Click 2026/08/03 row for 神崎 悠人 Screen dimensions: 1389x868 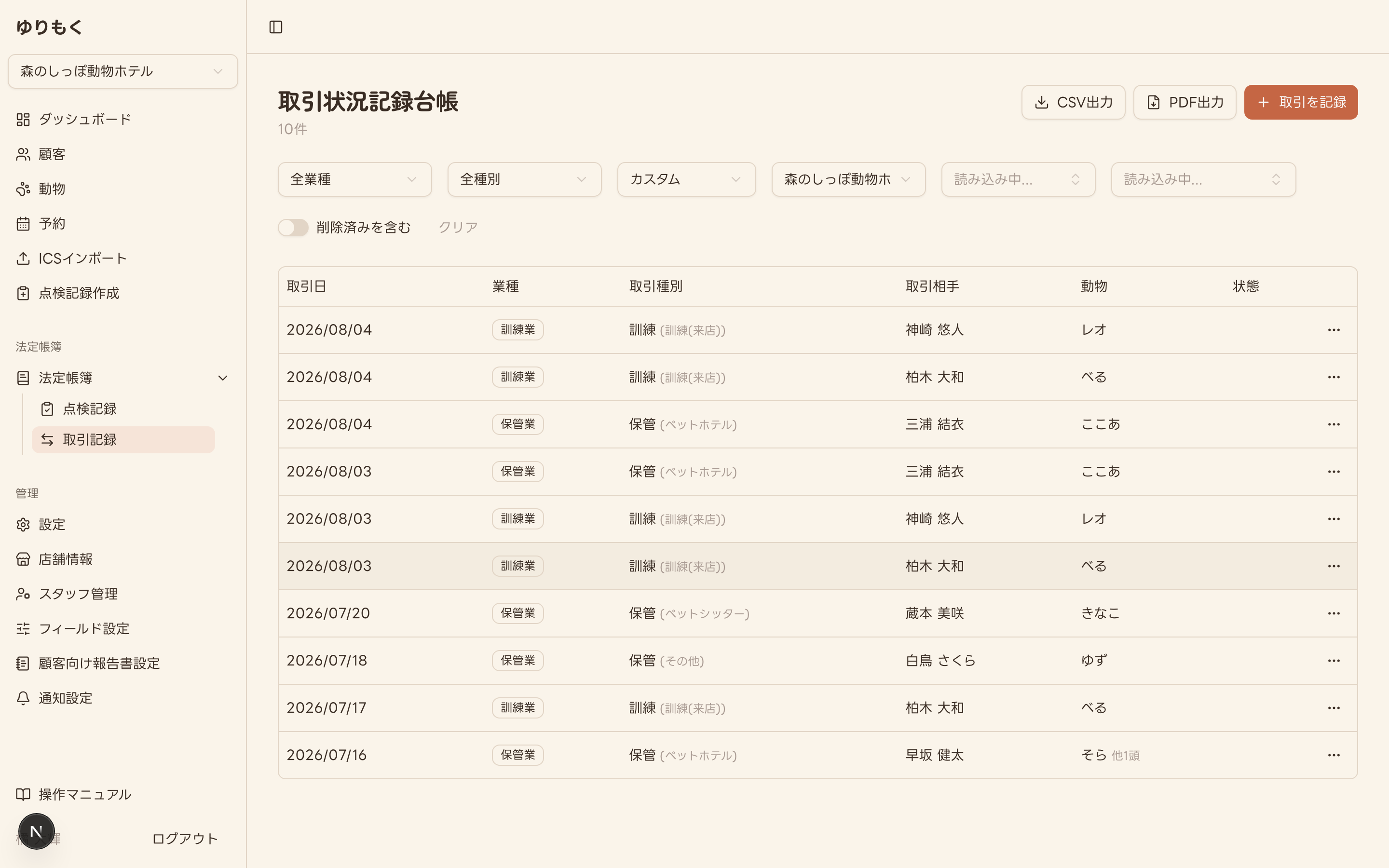(x=817, y=519)
